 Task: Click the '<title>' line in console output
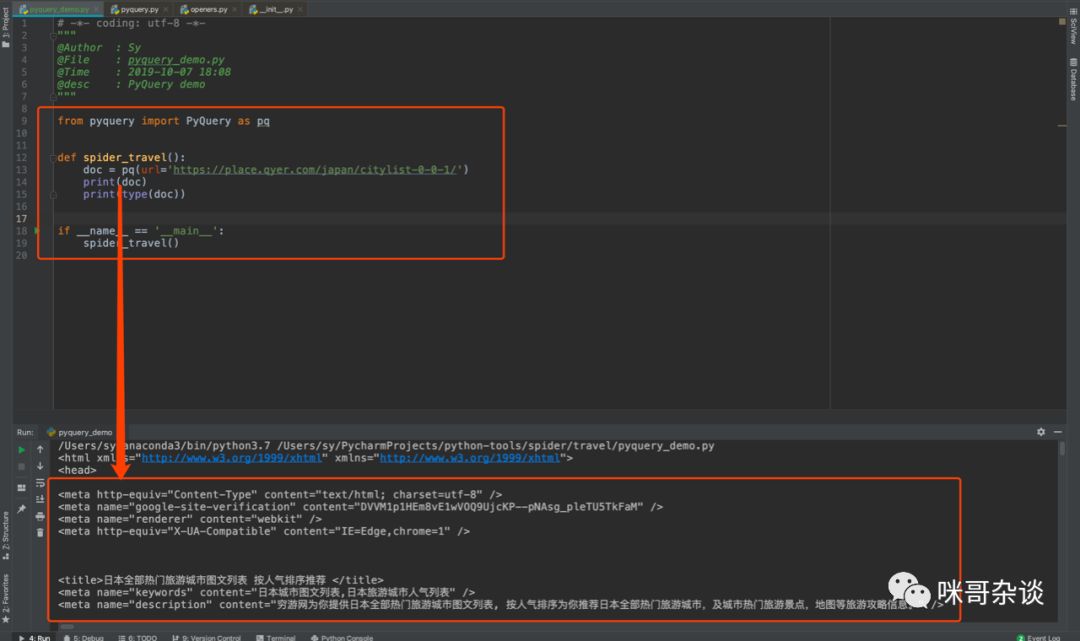tap(220, 580)
